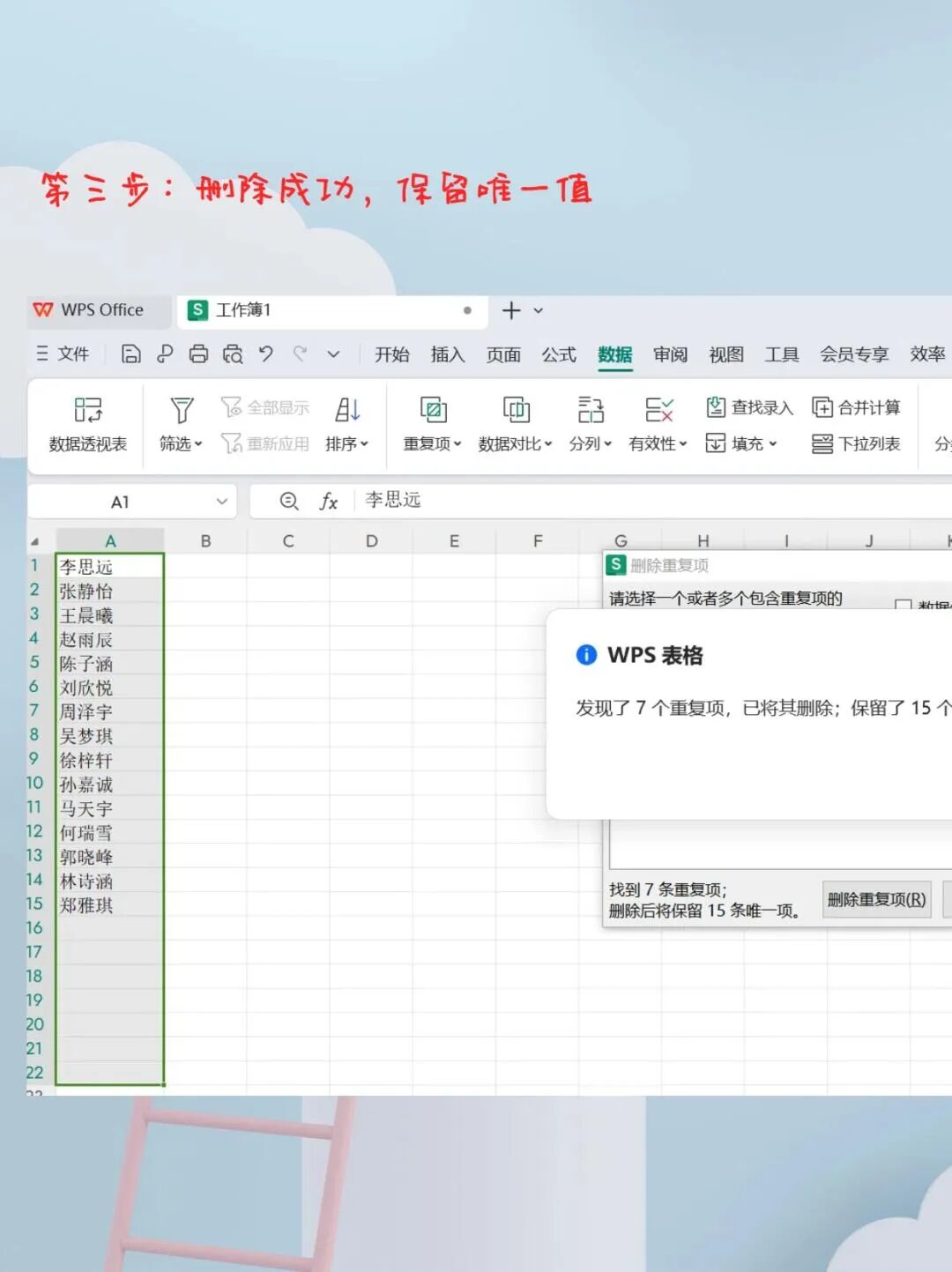Viewport: 952px width, 1272px height.
Task: Click the zoom magnifier icon beside fx
Action: [289, 501]
